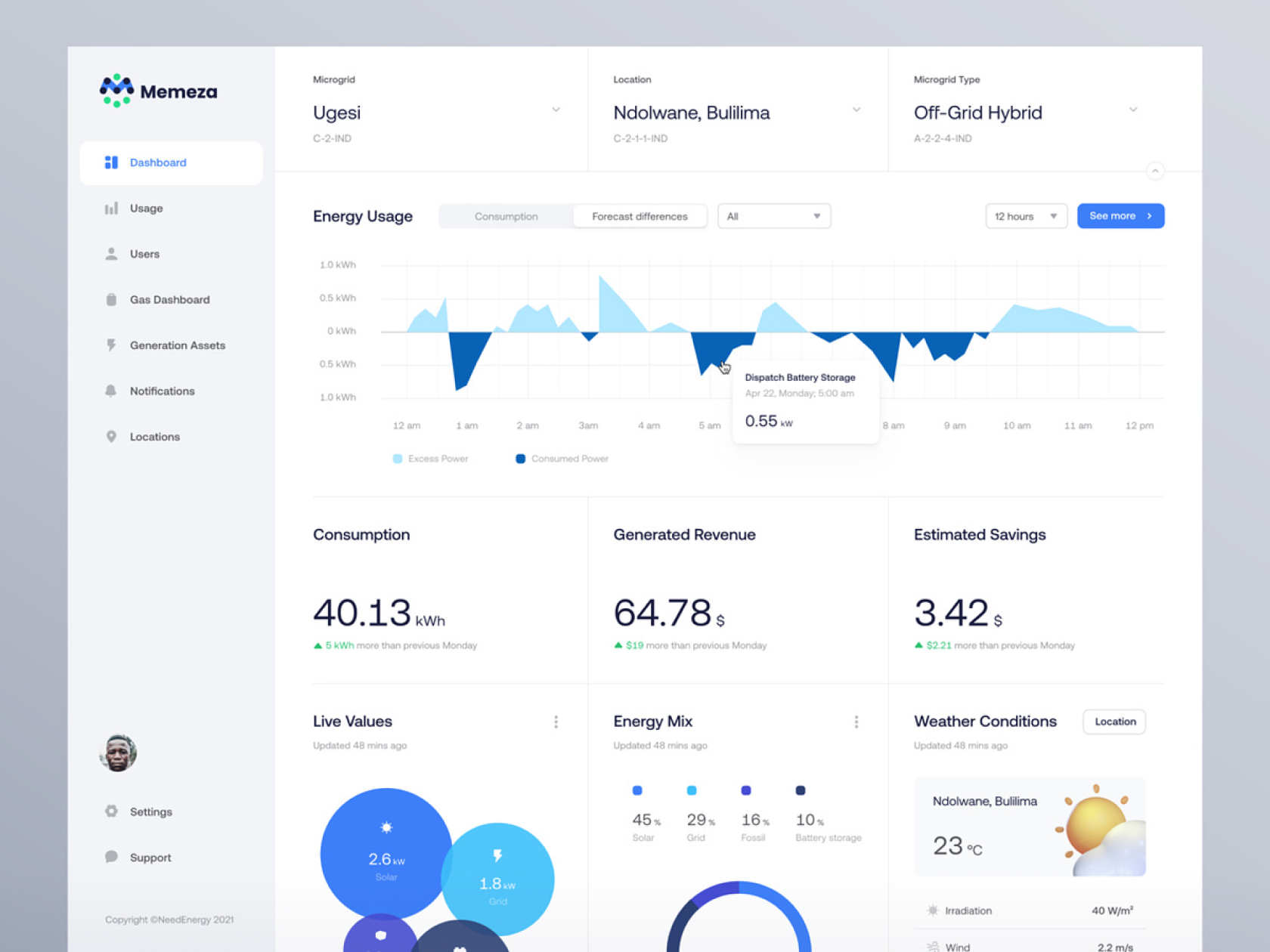Click the 64.78 $ revenue value
This screenshot has width=1270, height=952.
click(x=669, y=613)
